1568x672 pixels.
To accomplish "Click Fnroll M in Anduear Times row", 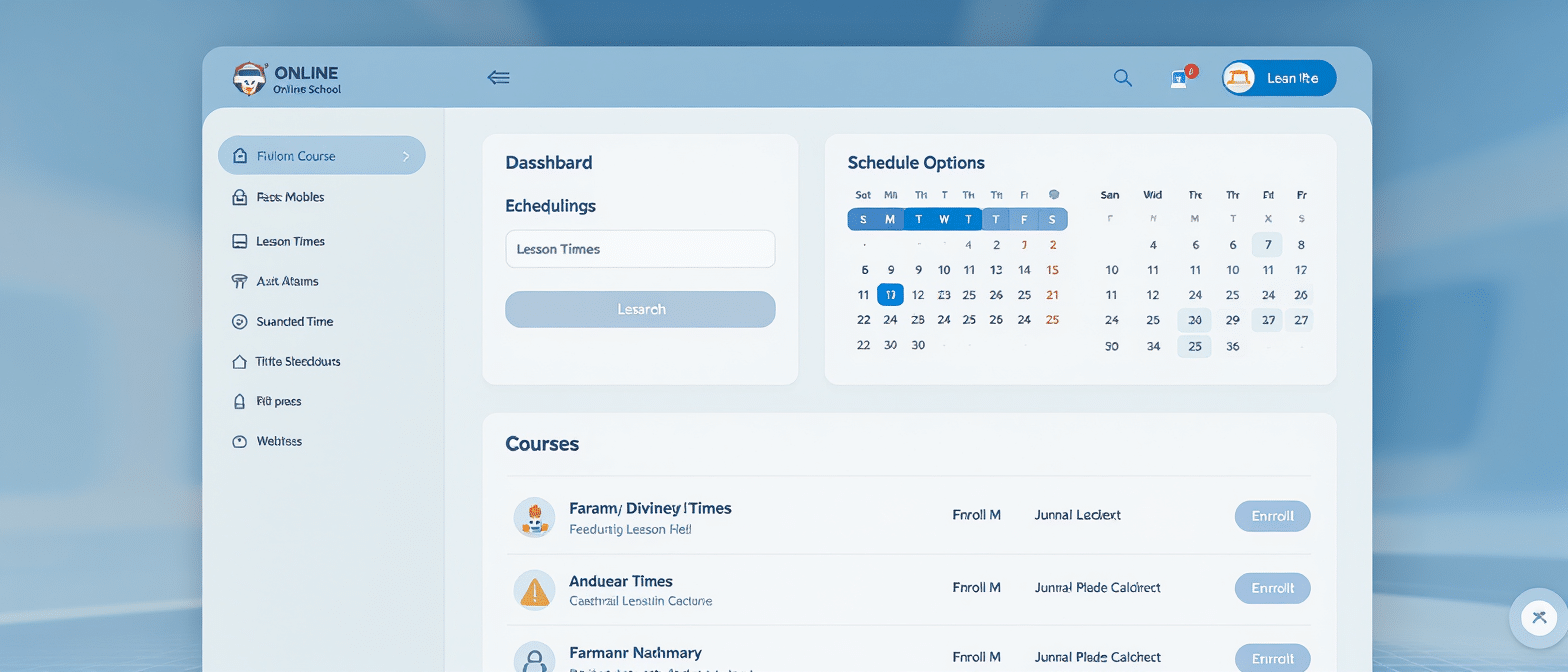I will 977,587.
